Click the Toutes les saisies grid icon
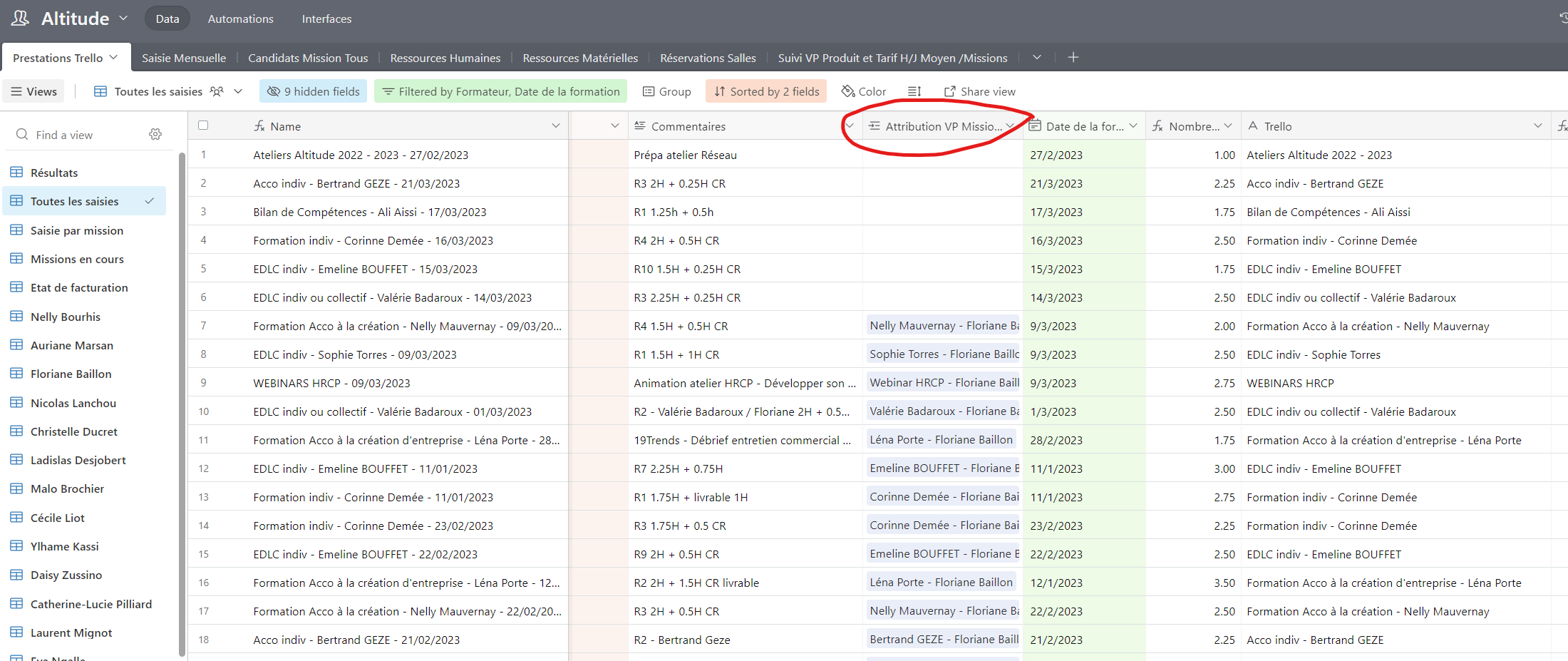The height and width of the screenshot is (661, 1568). pos(100,91)
